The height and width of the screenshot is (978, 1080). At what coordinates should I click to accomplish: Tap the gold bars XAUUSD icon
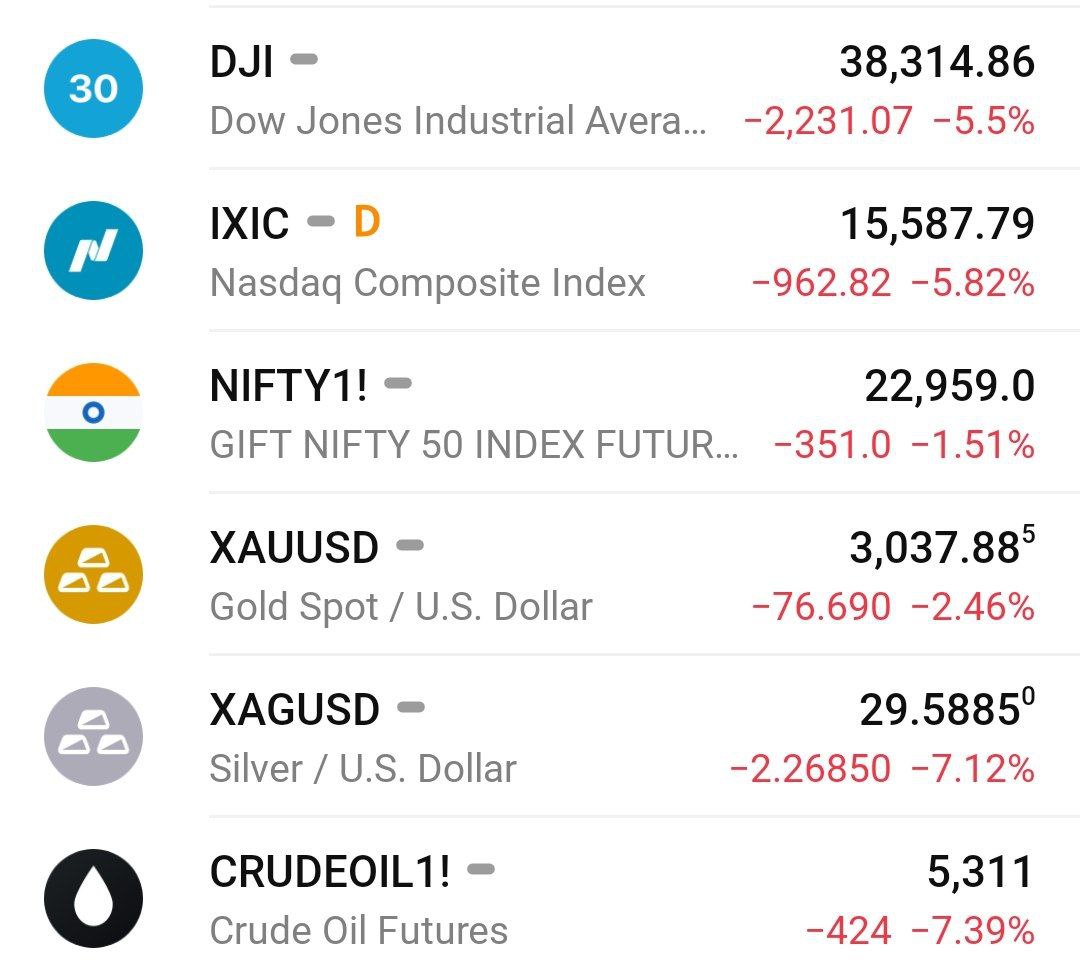click(93, 574)
